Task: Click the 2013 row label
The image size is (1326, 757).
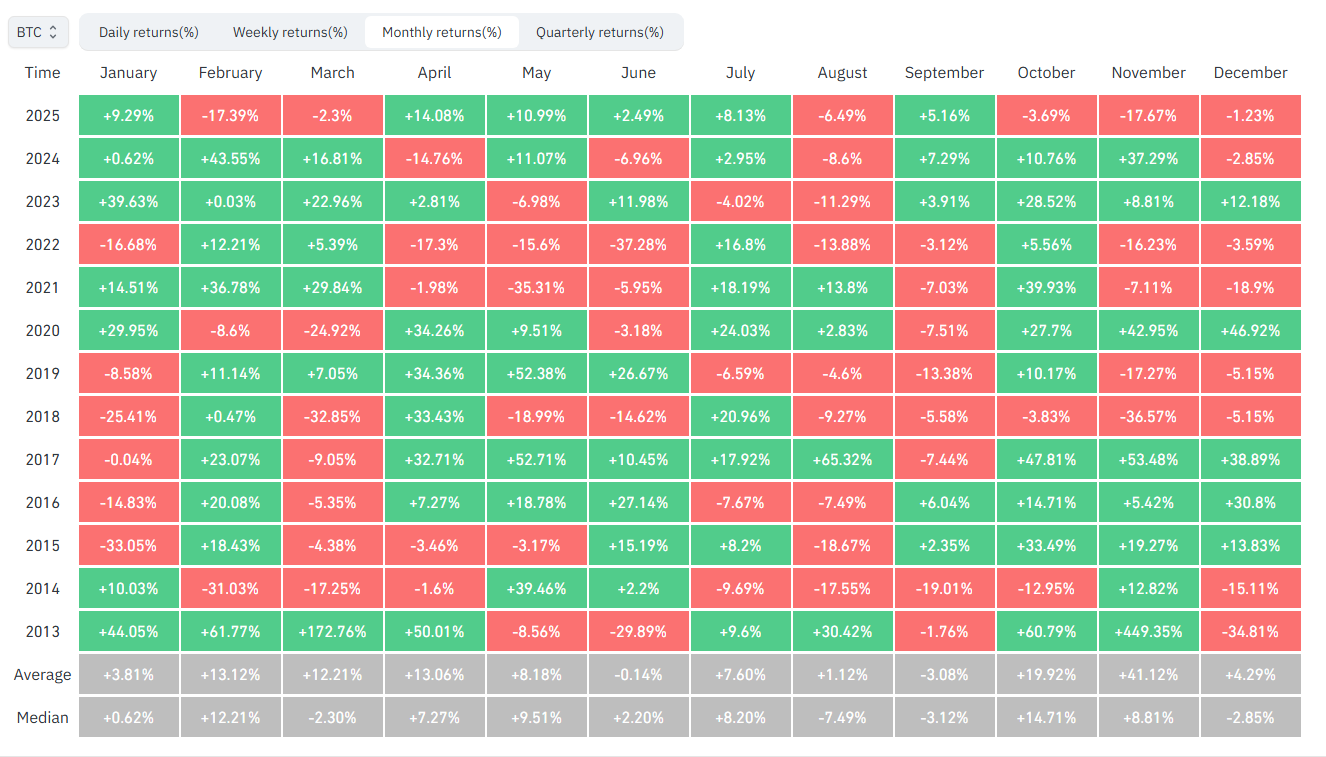Action: [x=42, y=632]
